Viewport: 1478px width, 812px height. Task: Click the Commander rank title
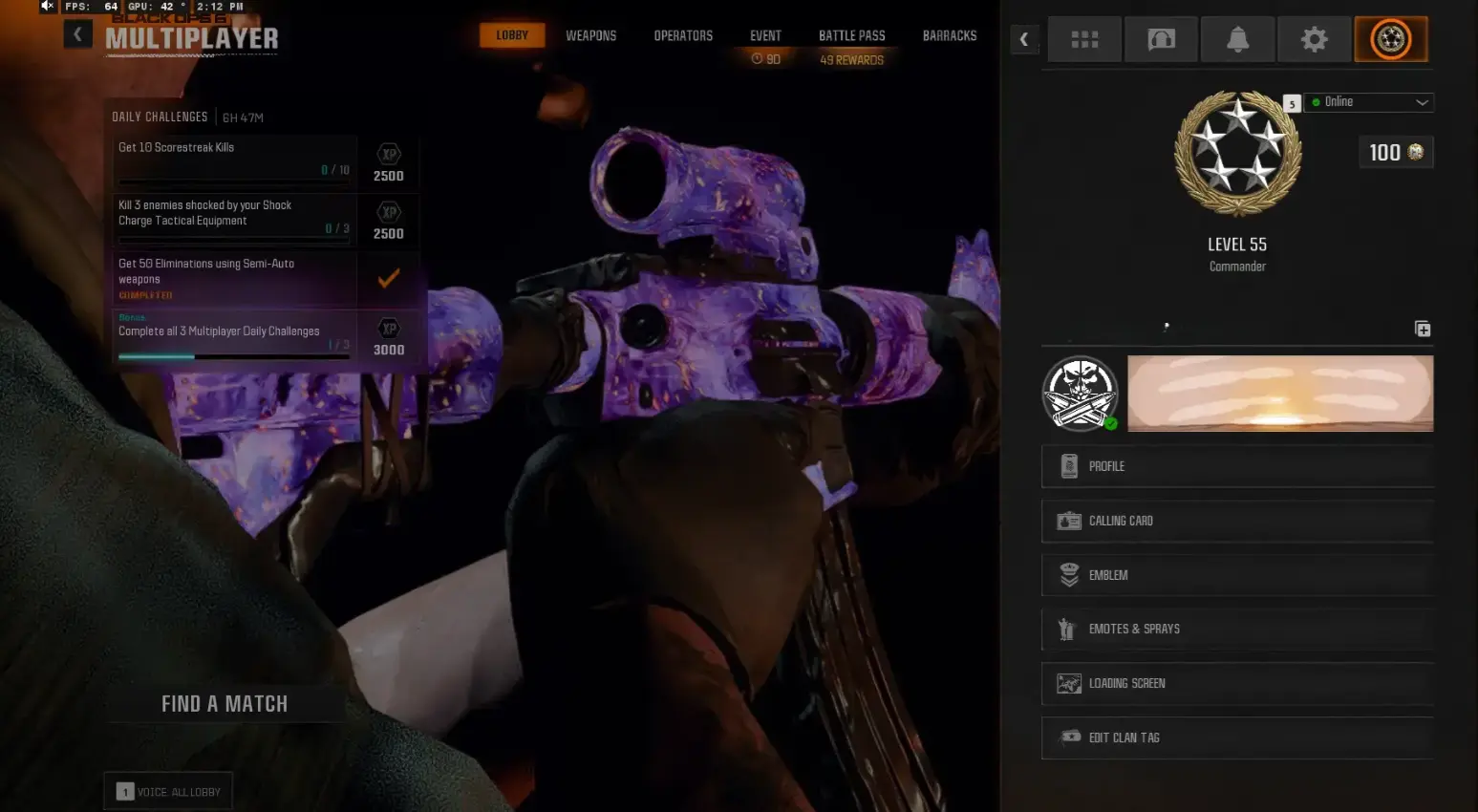pos(1237,267)
